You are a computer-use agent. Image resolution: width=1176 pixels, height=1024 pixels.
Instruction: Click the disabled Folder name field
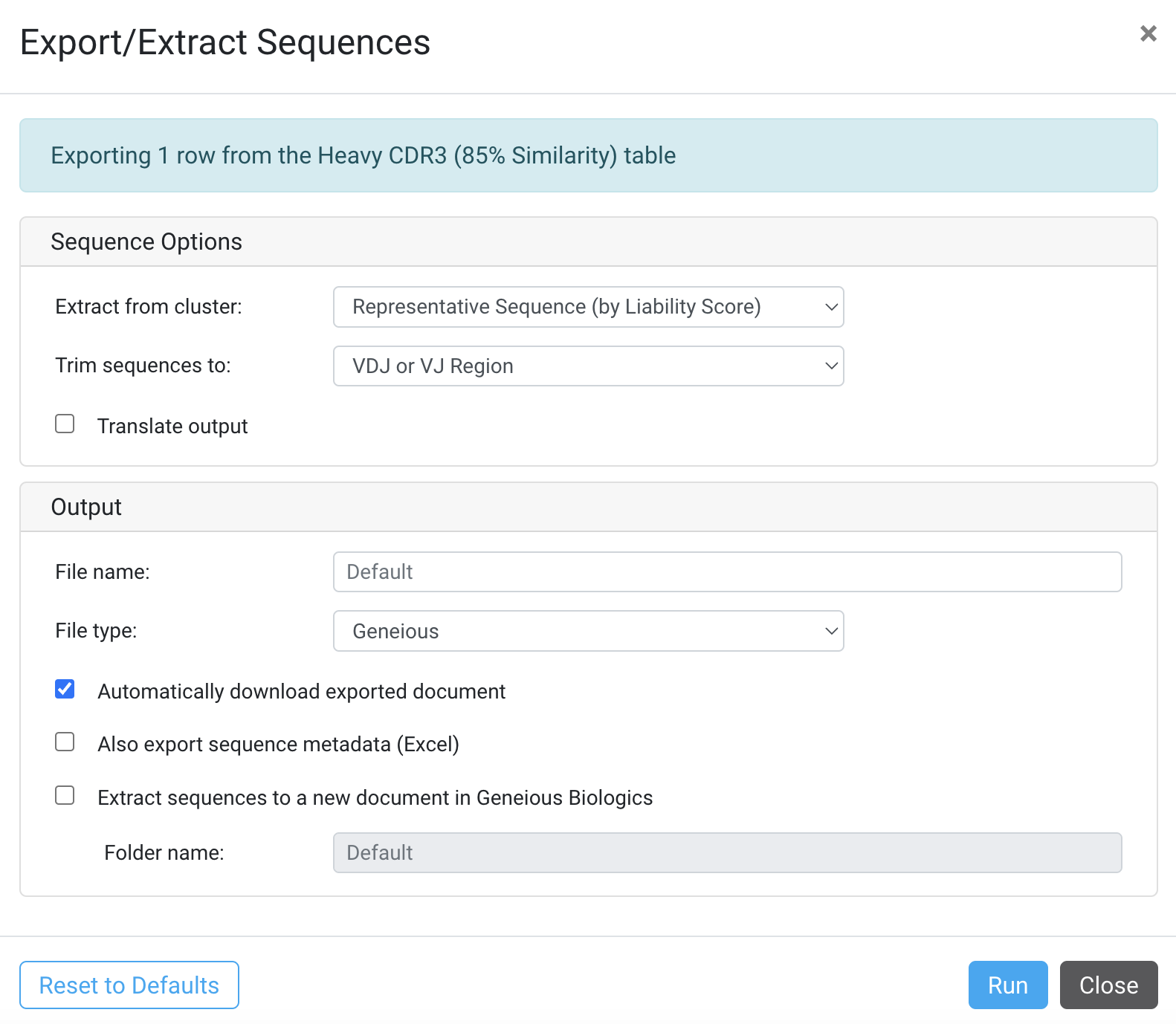[727, 852]
